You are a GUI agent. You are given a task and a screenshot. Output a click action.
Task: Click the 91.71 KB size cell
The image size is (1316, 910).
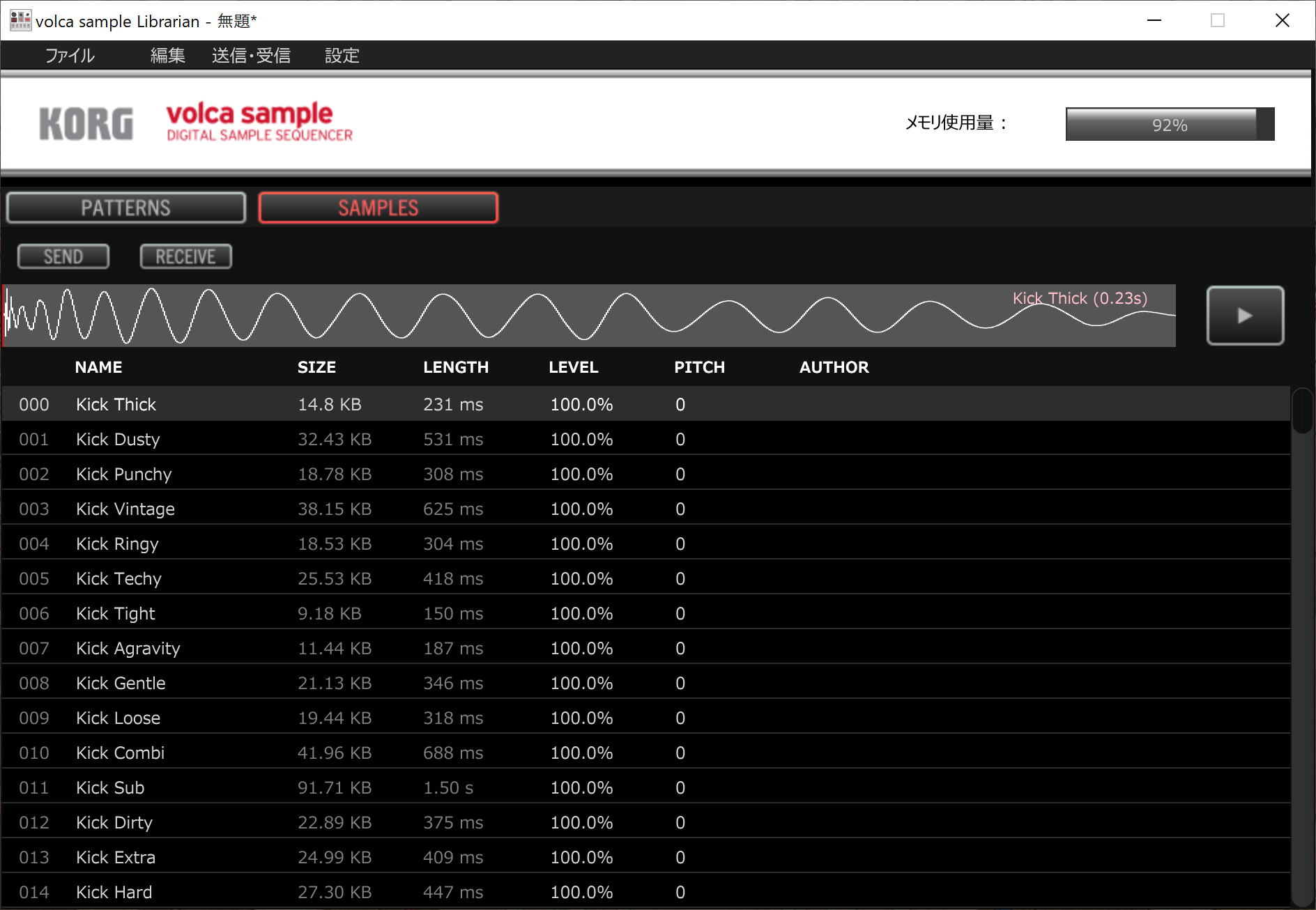335,787
